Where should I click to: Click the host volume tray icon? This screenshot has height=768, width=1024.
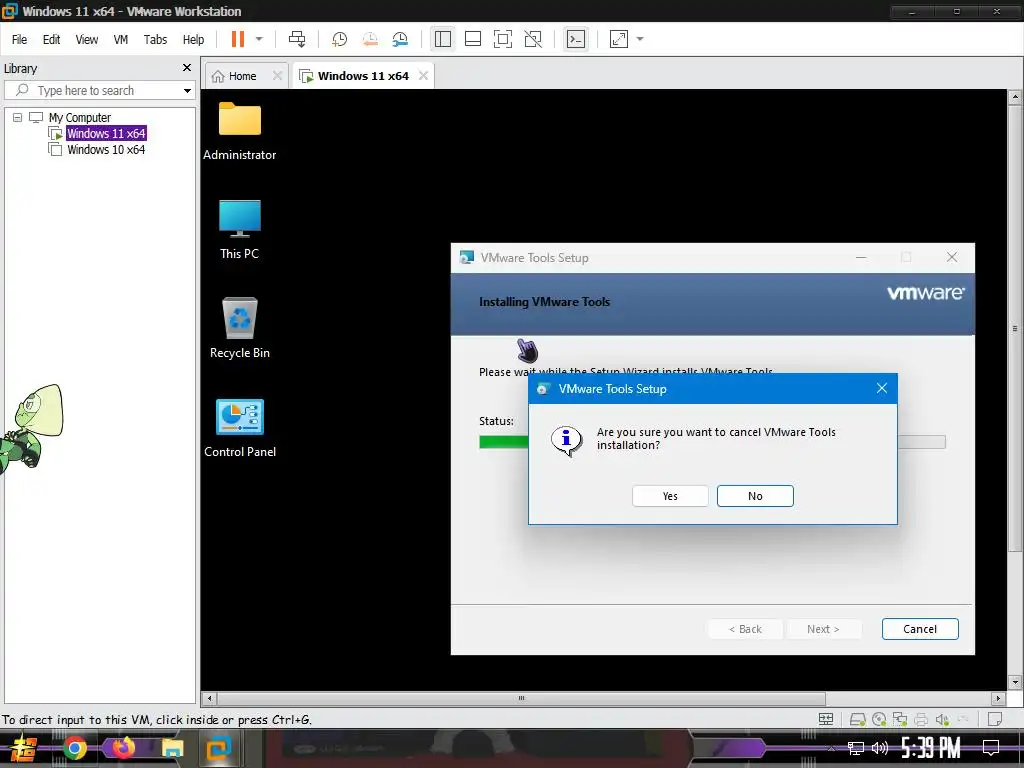(x=879, y=748)
